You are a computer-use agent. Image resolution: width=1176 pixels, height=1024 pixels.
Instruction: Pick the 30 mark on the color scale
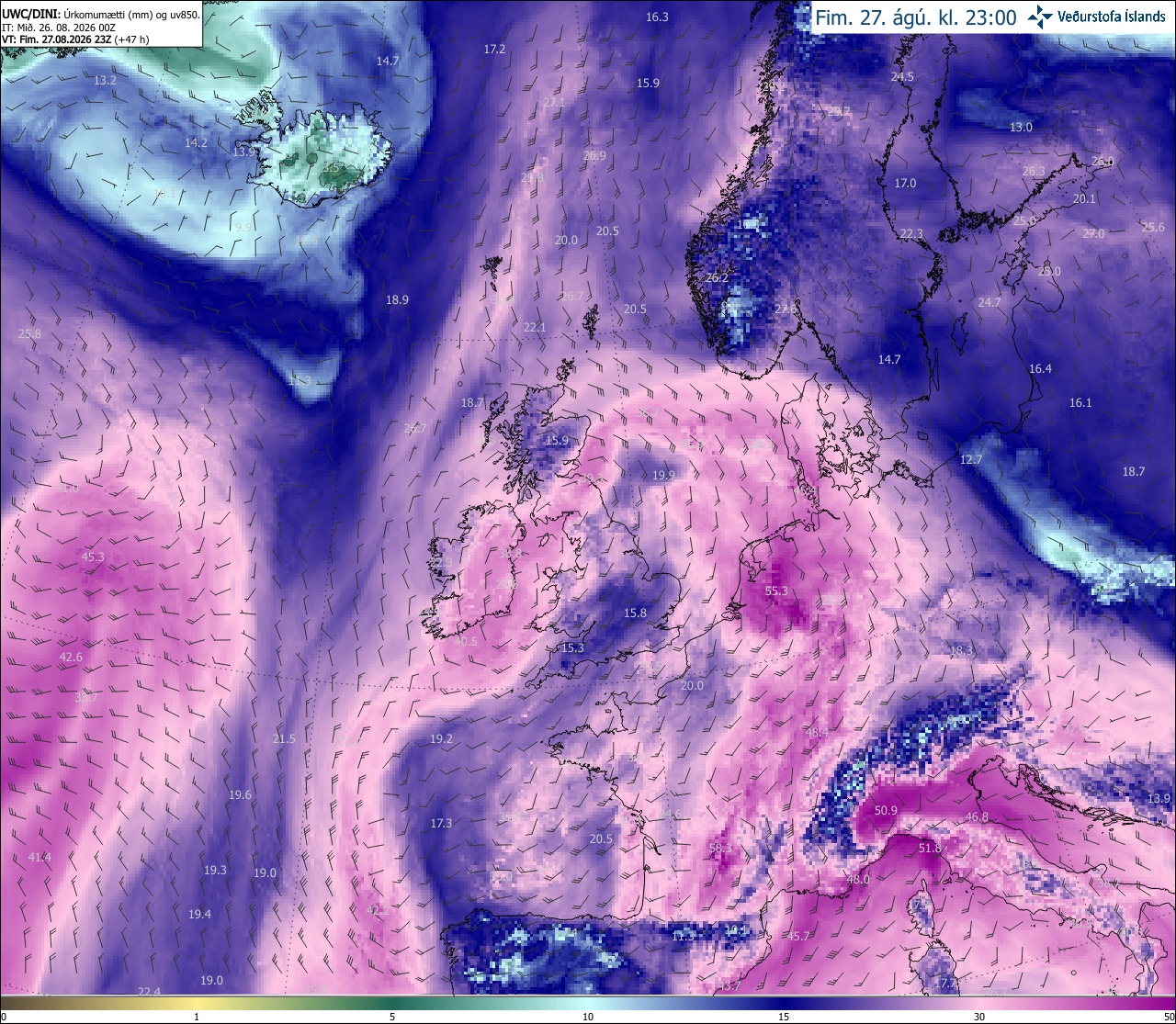[x=979, y=1017]
